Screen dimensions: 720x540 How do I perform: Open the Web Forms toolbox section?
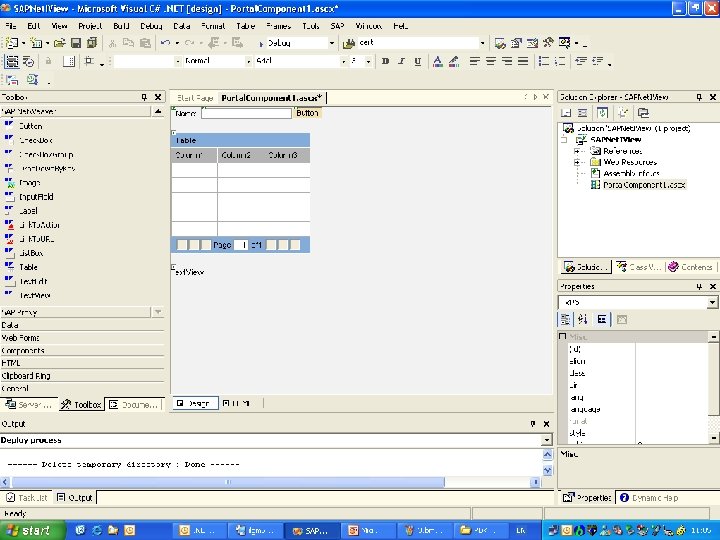82,338
